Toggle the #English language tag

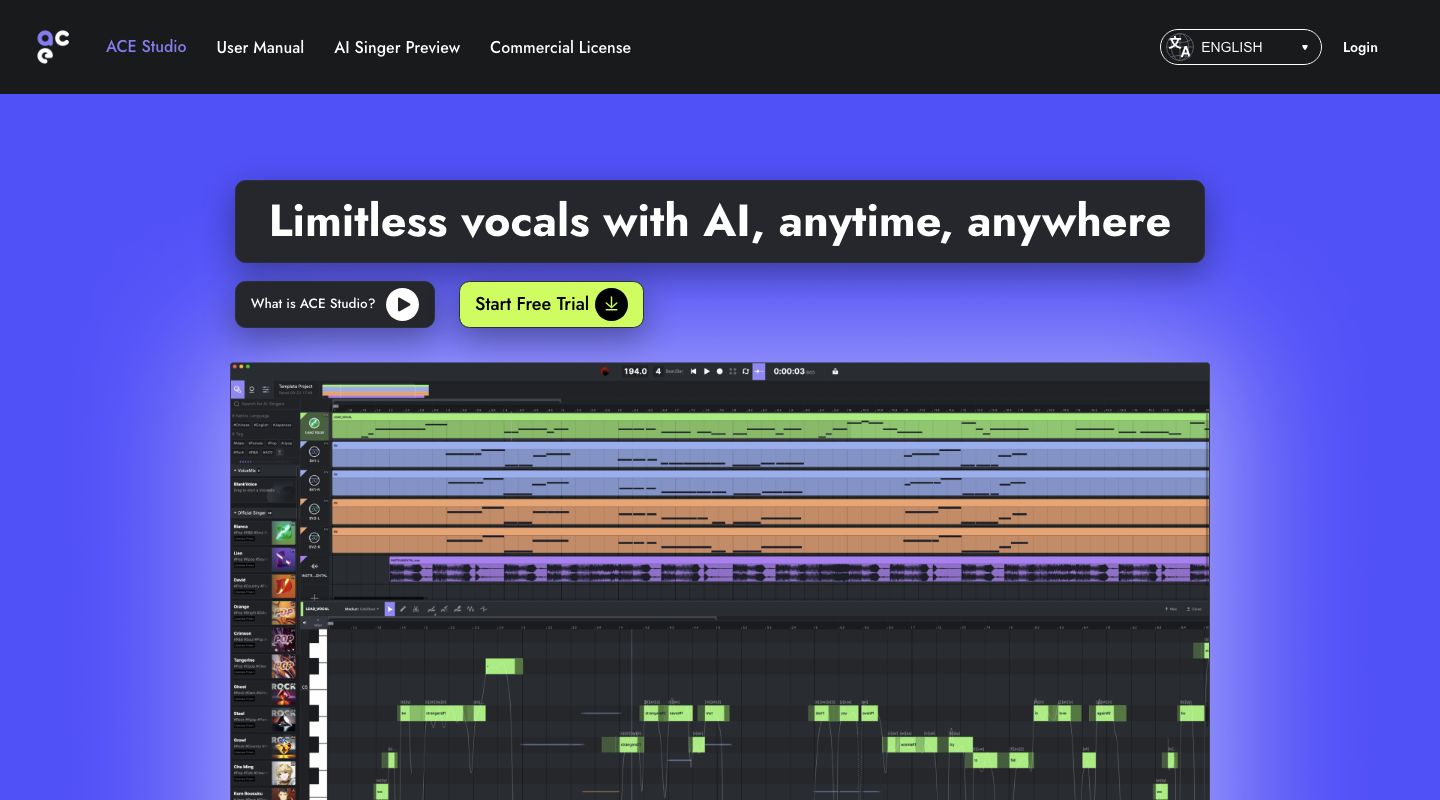[261, 425]
